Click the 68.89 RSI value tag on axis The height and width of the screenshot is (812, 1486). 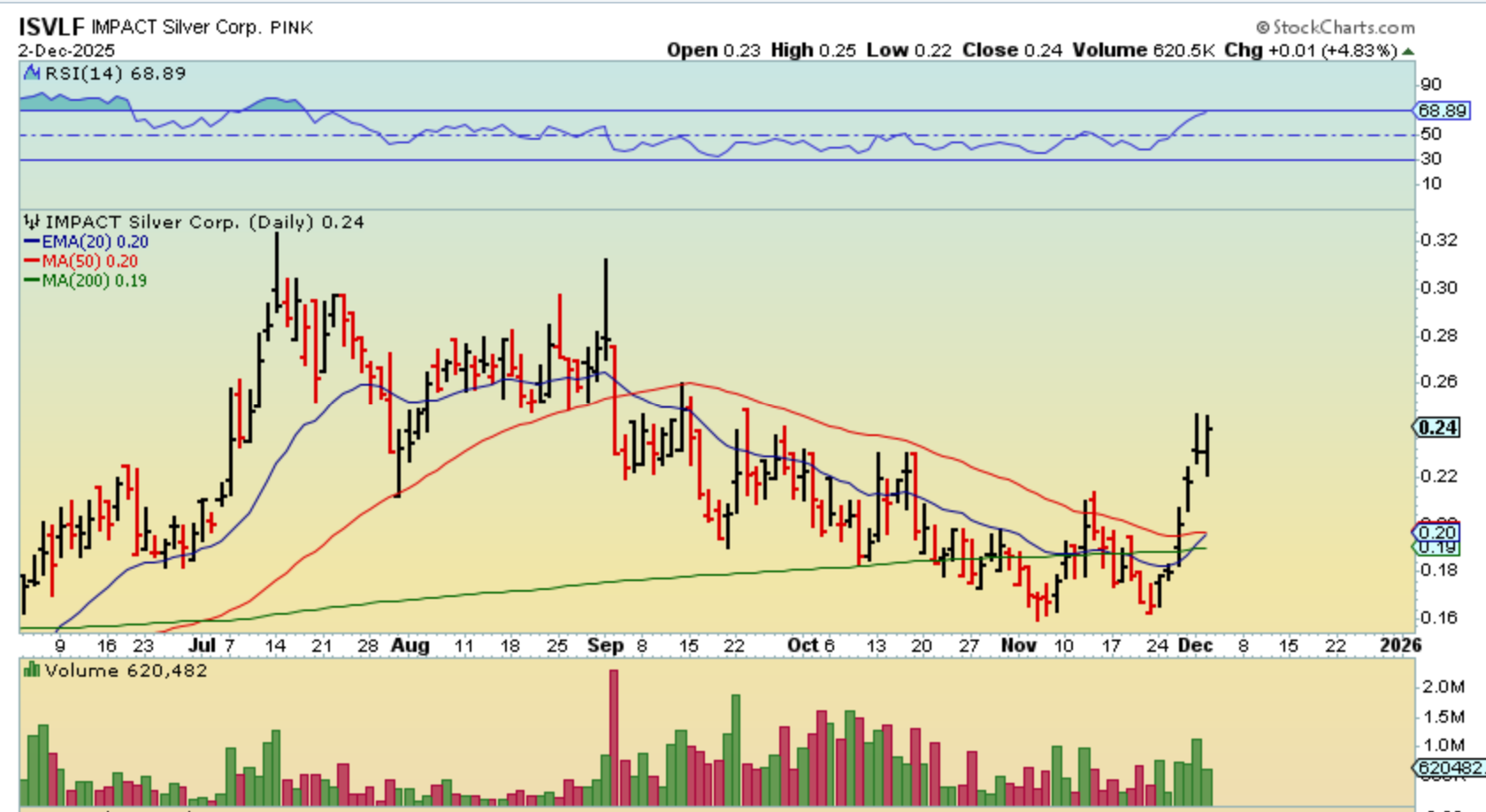[1442, 111]
